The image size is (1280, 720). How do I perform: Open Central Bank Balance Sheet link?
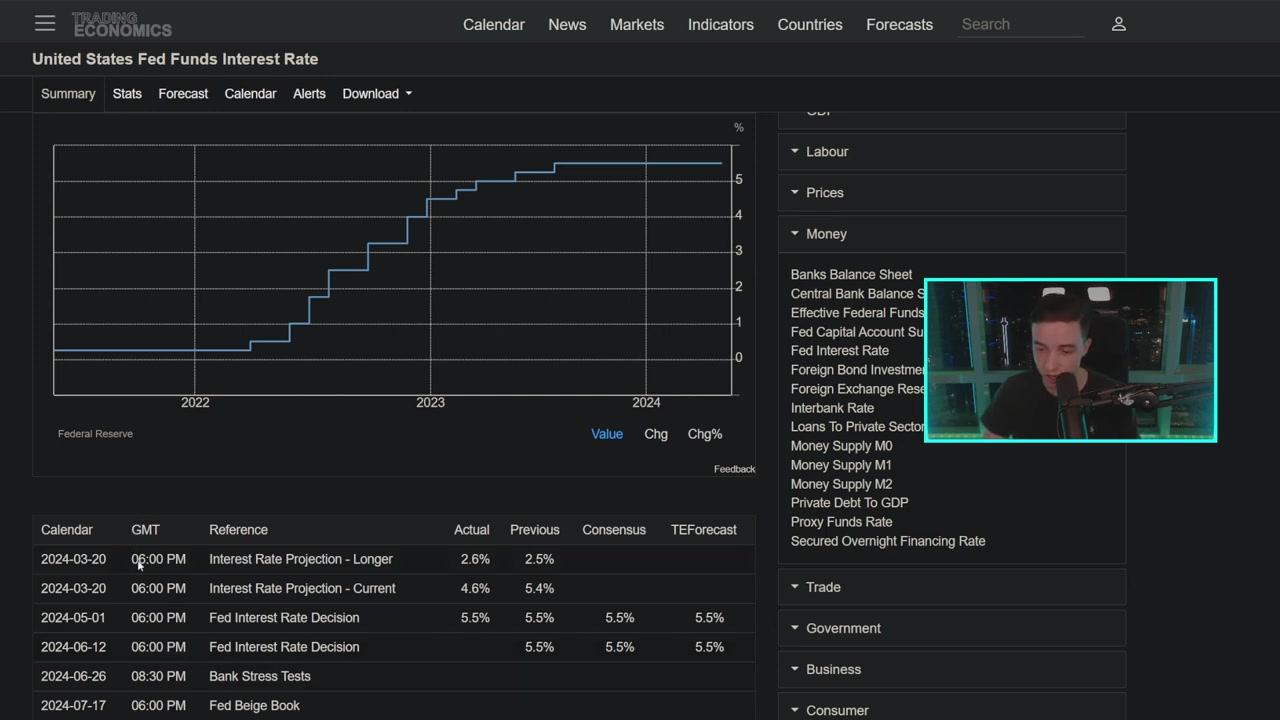(857, 294)
